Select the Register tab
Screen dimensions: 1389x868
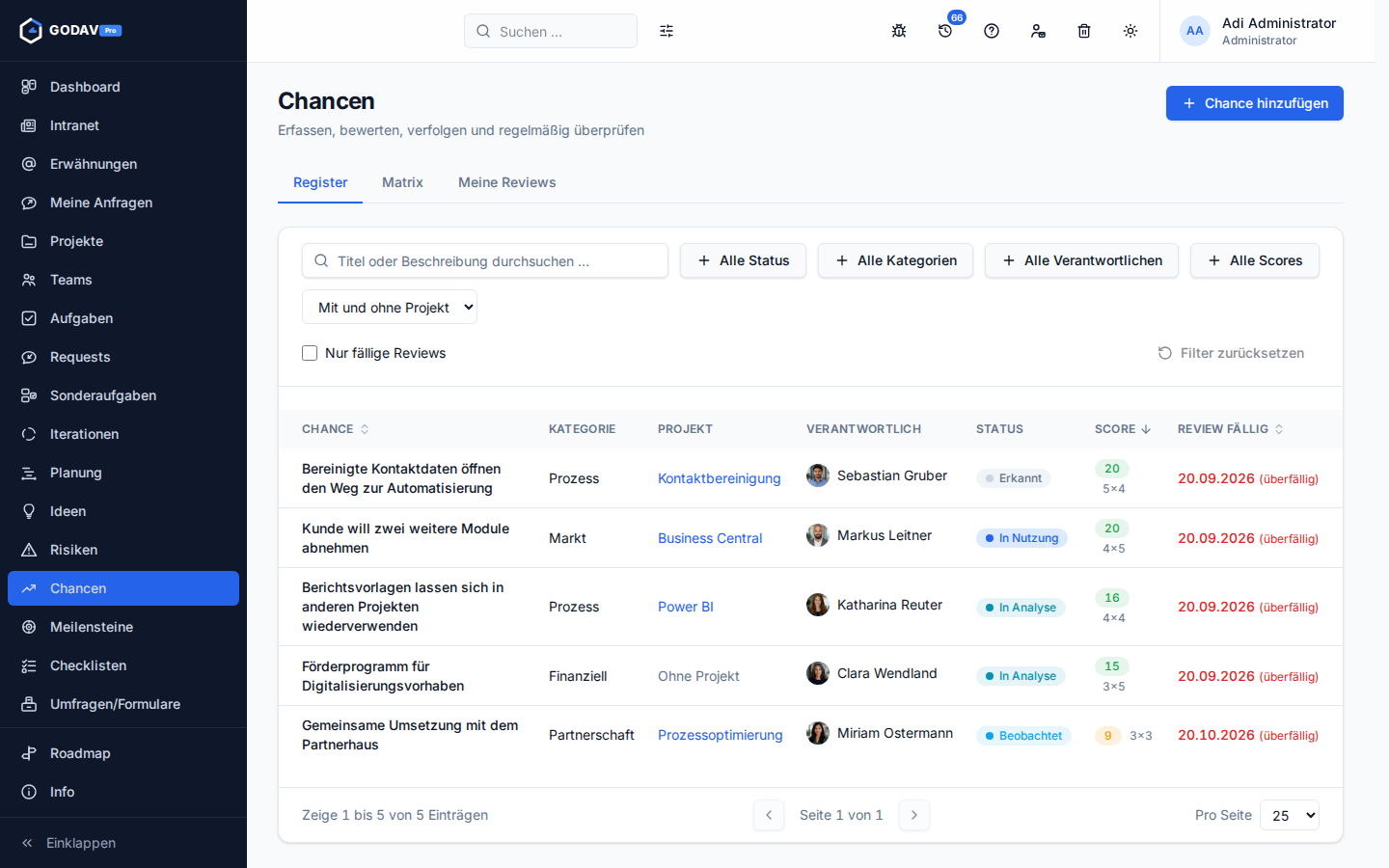(x=320, y=182)
